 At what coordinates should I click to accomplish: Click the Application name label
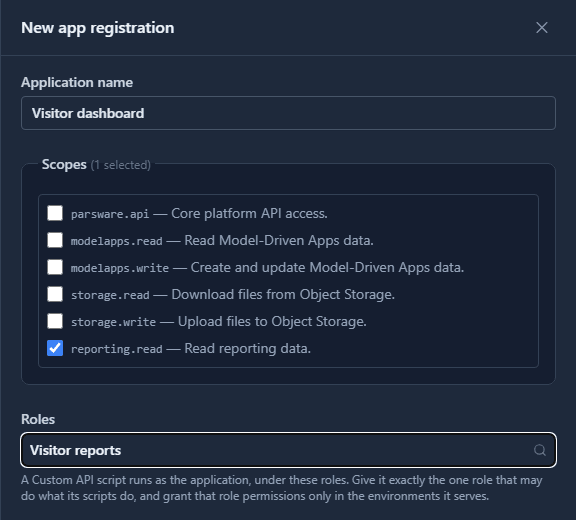coord(77,82)
